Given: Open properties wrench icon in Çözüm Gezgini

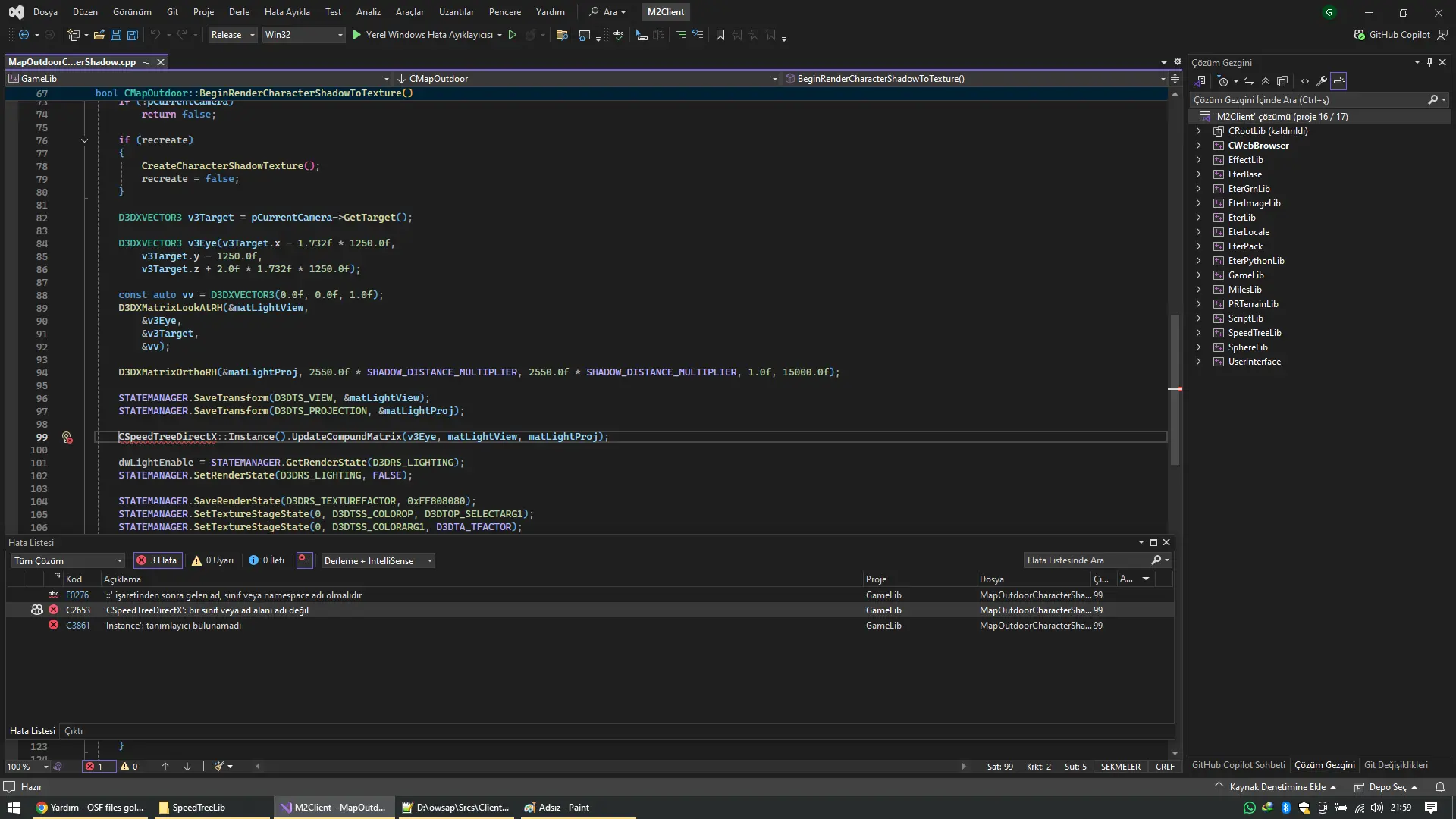Looking at the screenshot, I should 1321,81.
